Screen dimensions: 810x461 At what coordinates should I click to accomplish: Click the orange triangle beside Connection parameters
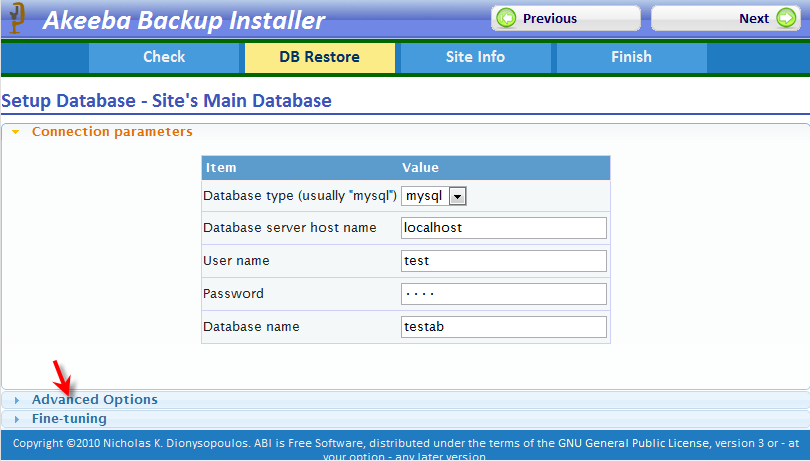pyautogui.click(x=15, y=132)
